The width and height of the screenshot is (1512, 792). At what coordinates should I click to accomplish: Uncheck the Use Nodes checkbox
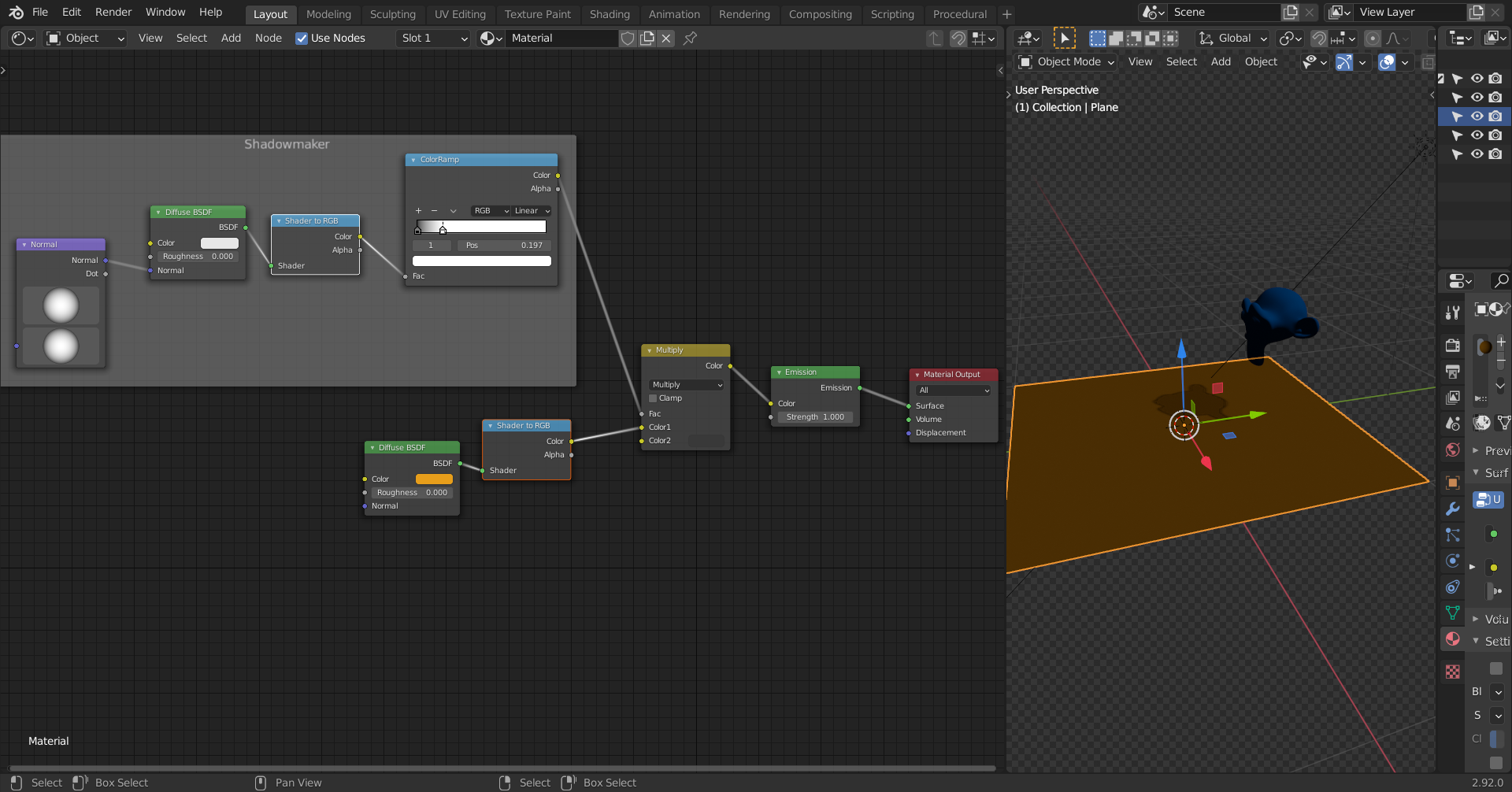[302, 38]
